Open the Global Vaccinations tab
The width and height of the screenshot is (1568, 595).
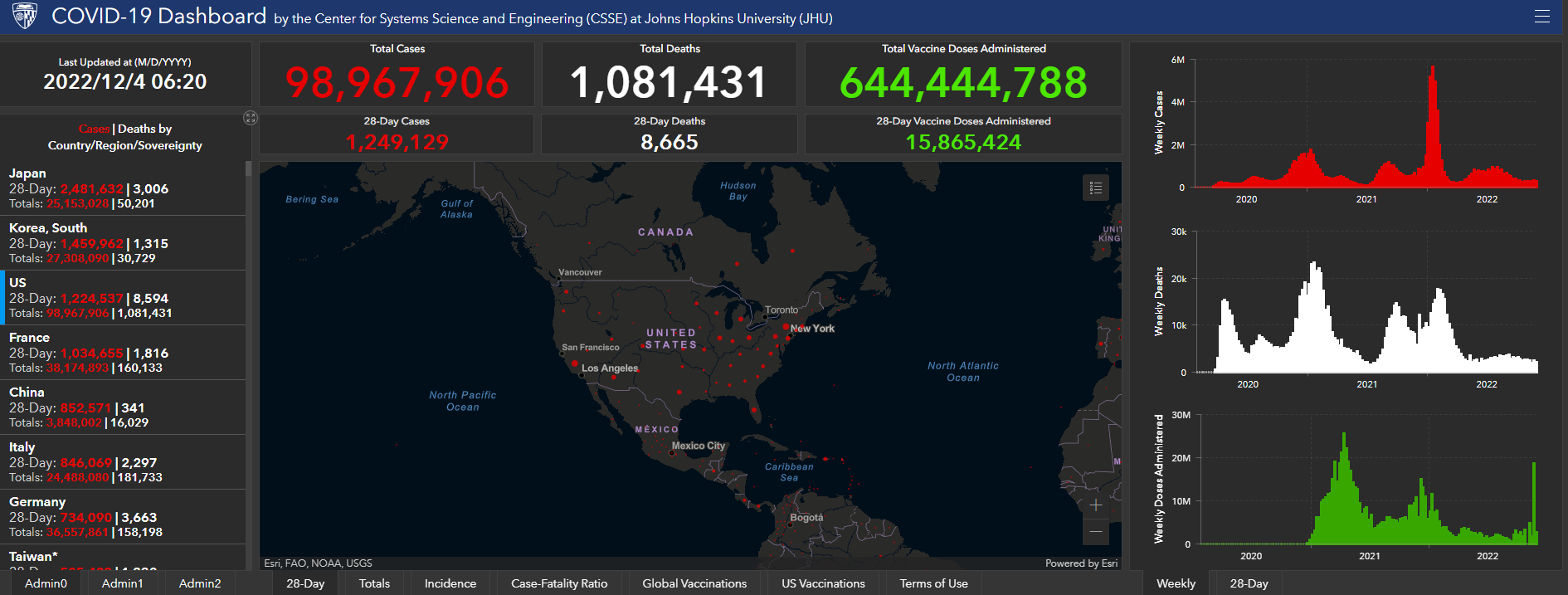(x=694, y=583)
